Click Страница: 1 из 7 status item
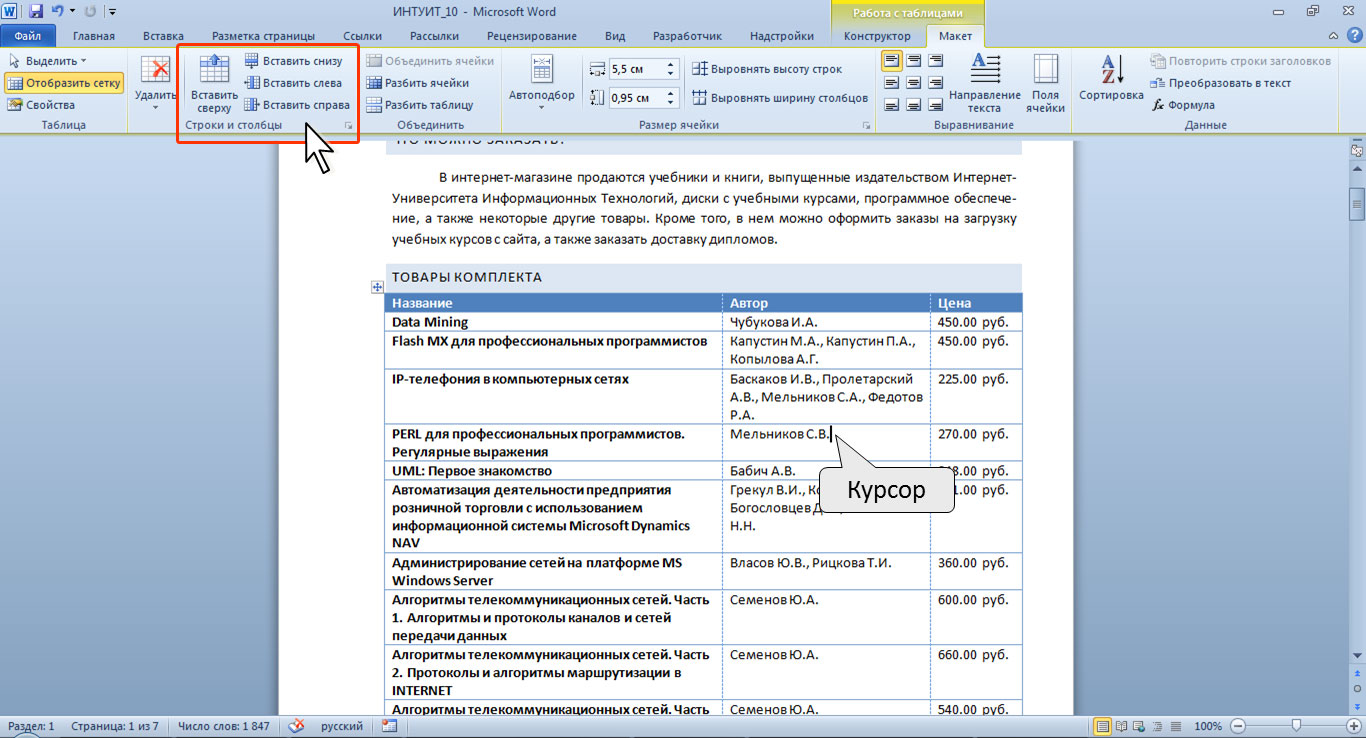1366x738 pixels. tap(114, 726)
